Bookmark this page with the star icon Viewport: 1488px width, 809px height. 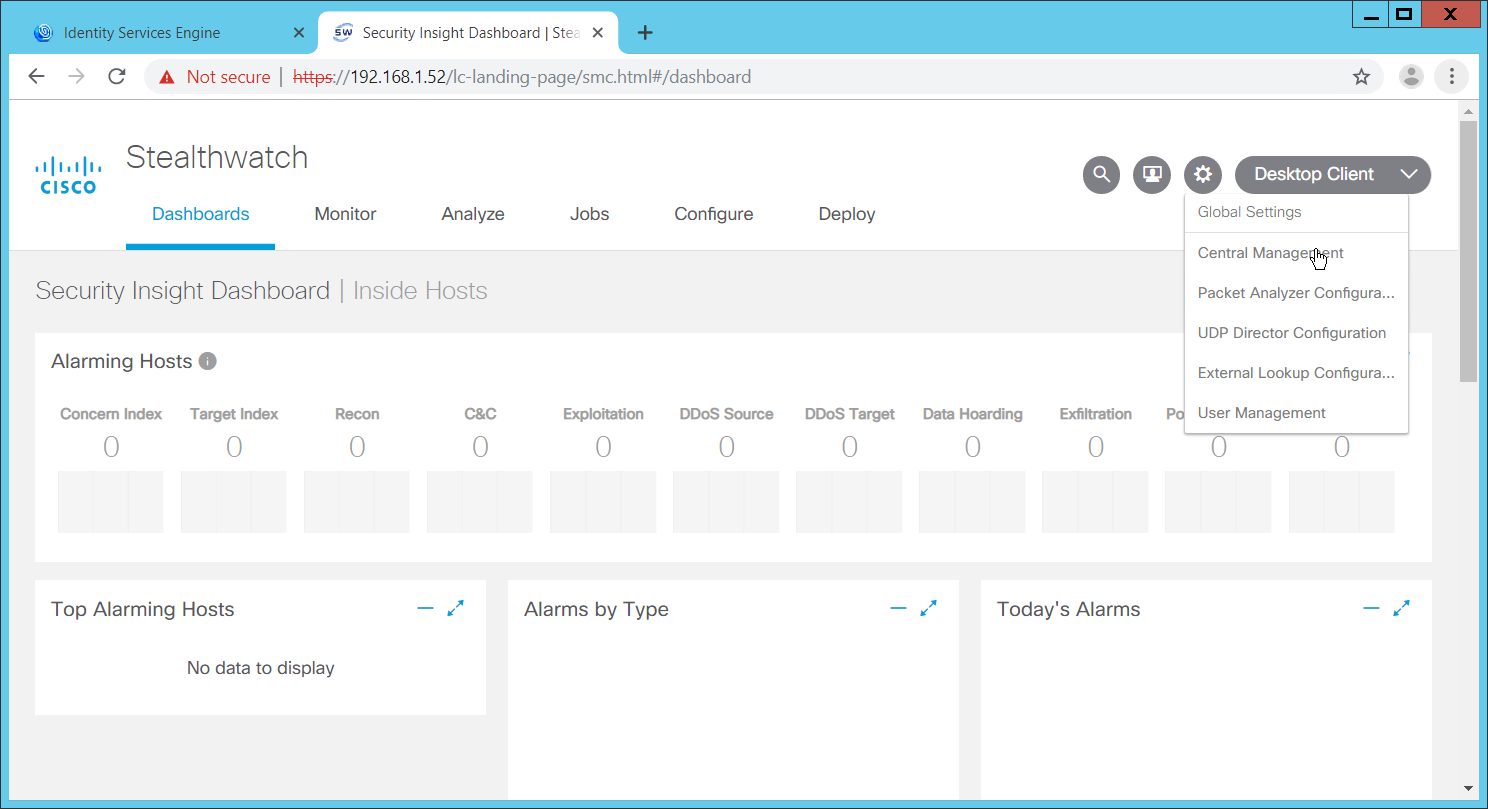tap(1361, 77)
